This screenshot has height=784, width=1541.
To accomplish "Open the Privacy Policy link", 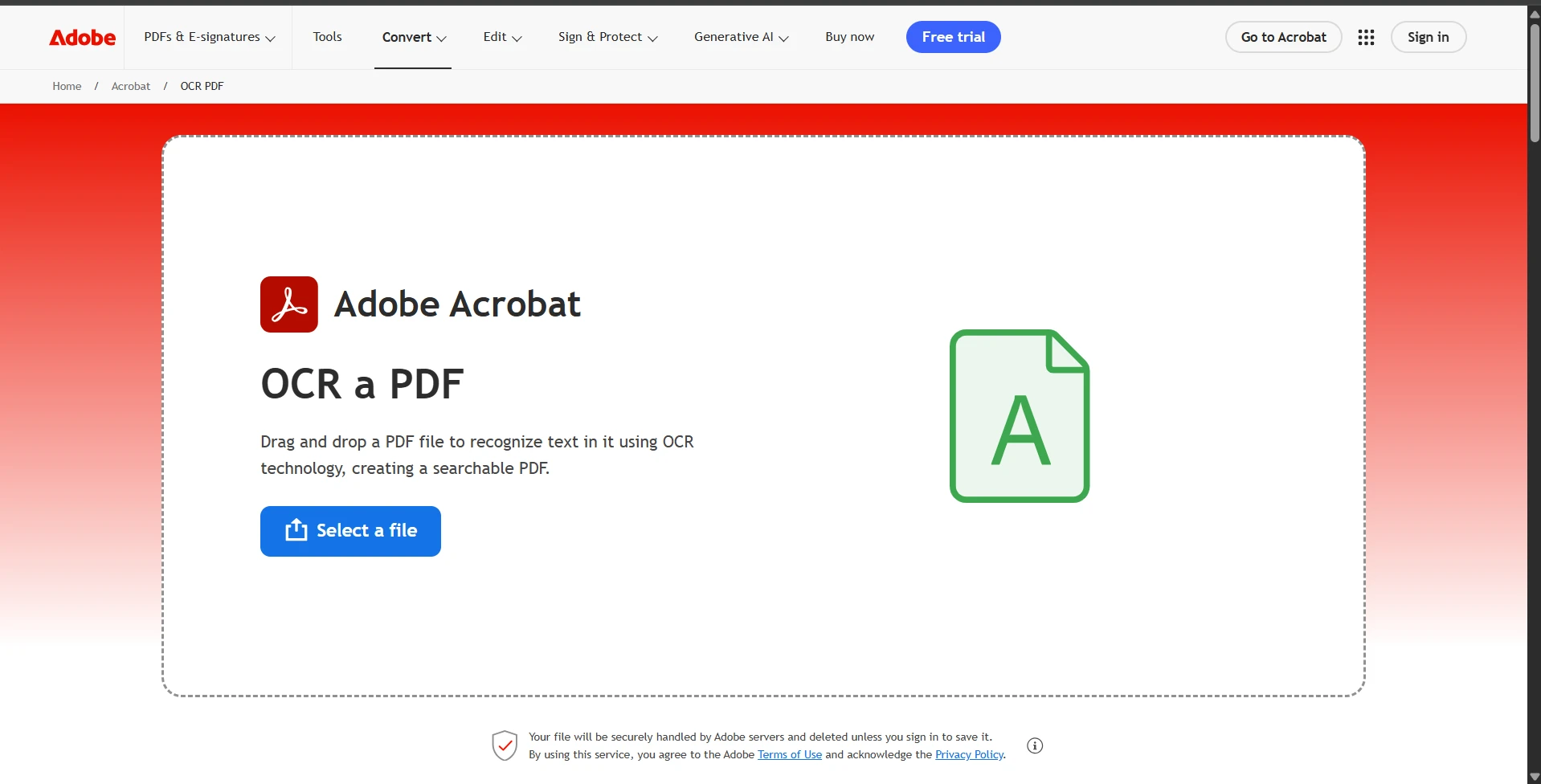I will click(x=969, y=754).
